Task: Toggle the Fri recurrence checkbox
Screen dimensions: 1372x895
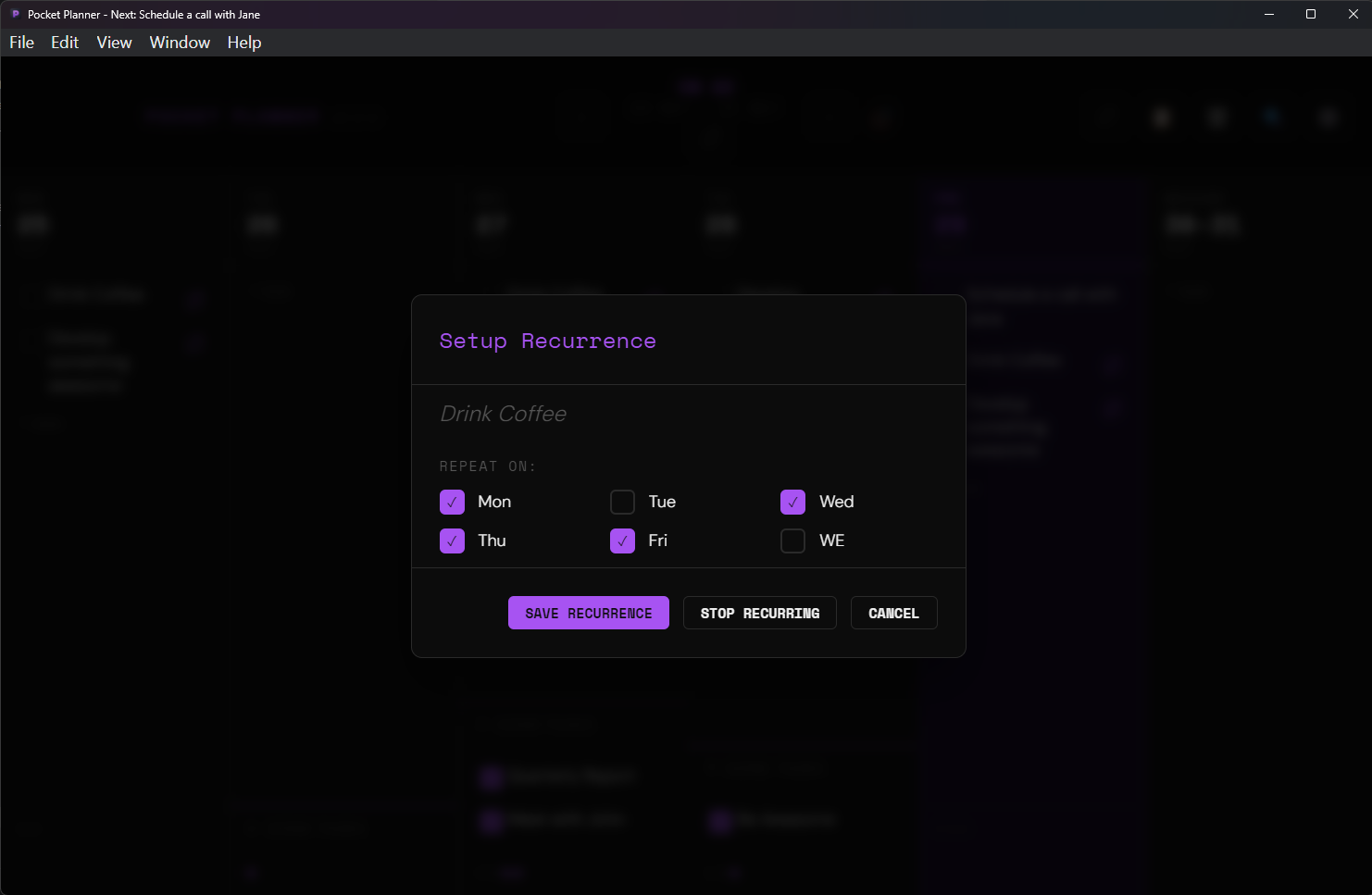Action: point(622,541)
